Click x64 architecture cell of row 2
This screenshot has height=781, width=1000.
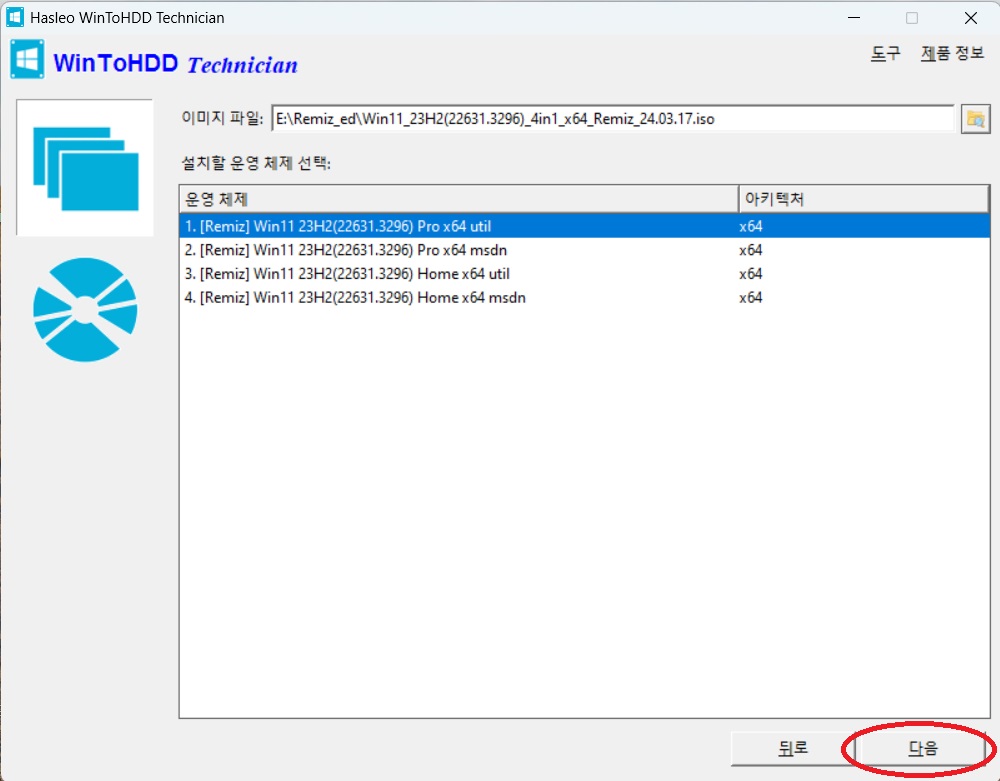coord(751,250)
